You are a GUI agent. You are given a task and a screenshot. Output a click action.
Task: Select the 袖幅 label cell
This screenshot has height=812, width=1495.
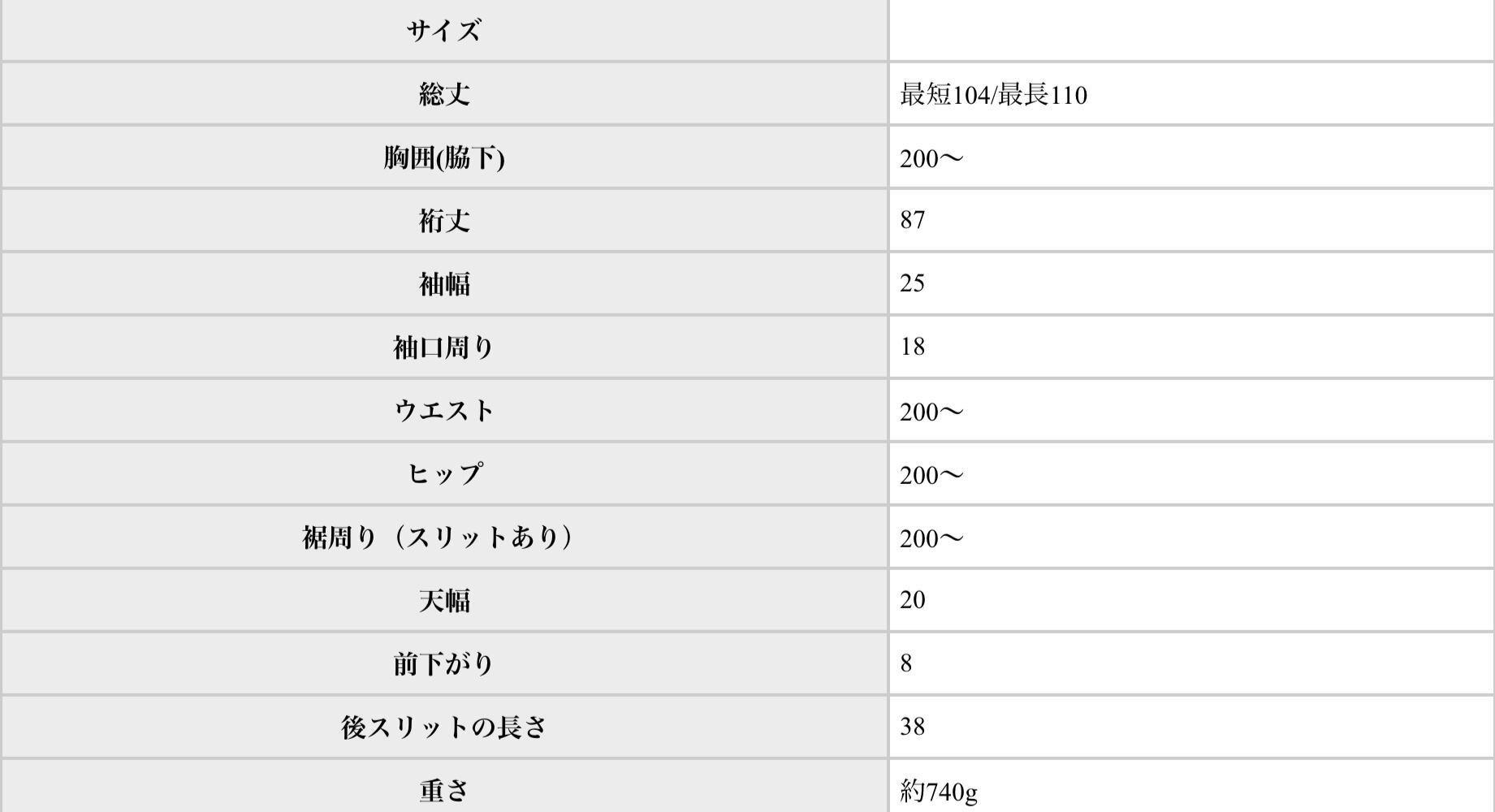coord(443,283)
